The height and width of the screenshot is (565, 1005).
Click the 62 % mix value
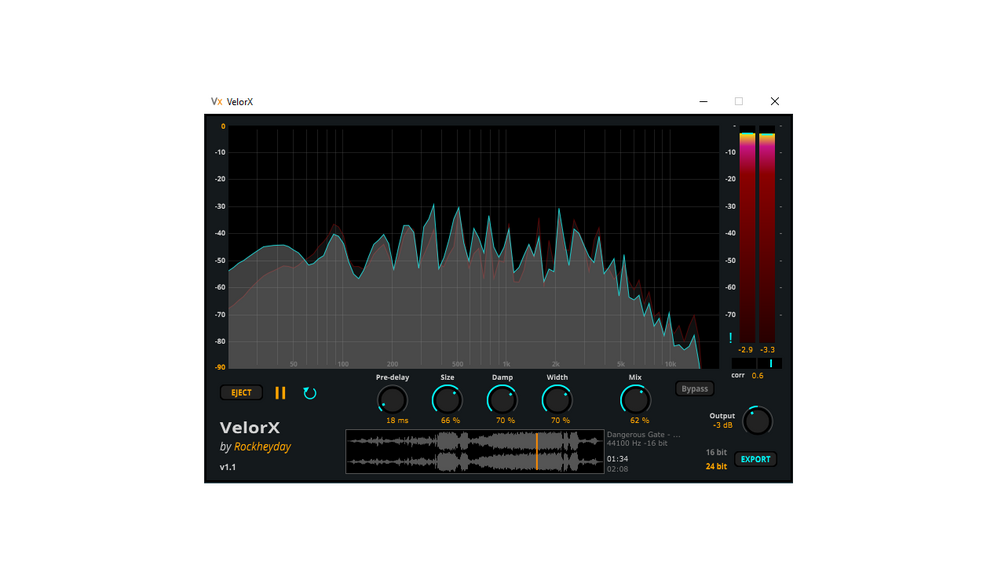[640, 420]
